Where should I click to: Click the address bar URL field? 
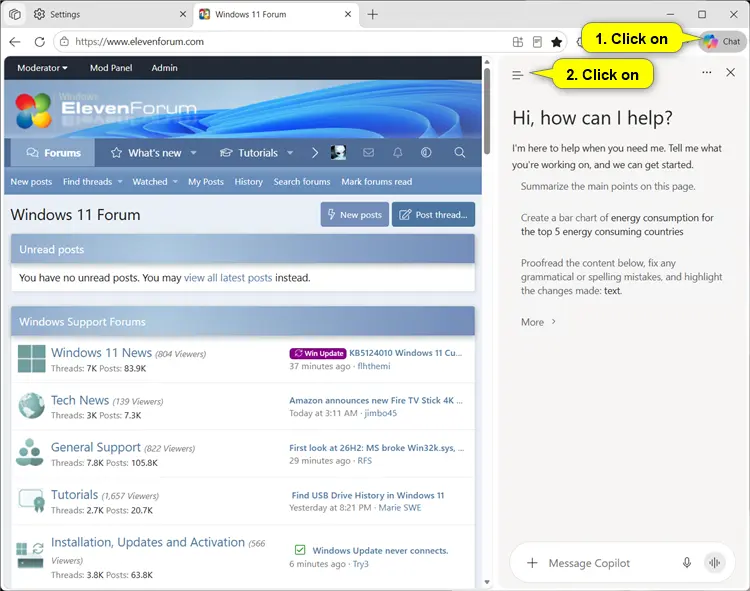tap(287, 42)
